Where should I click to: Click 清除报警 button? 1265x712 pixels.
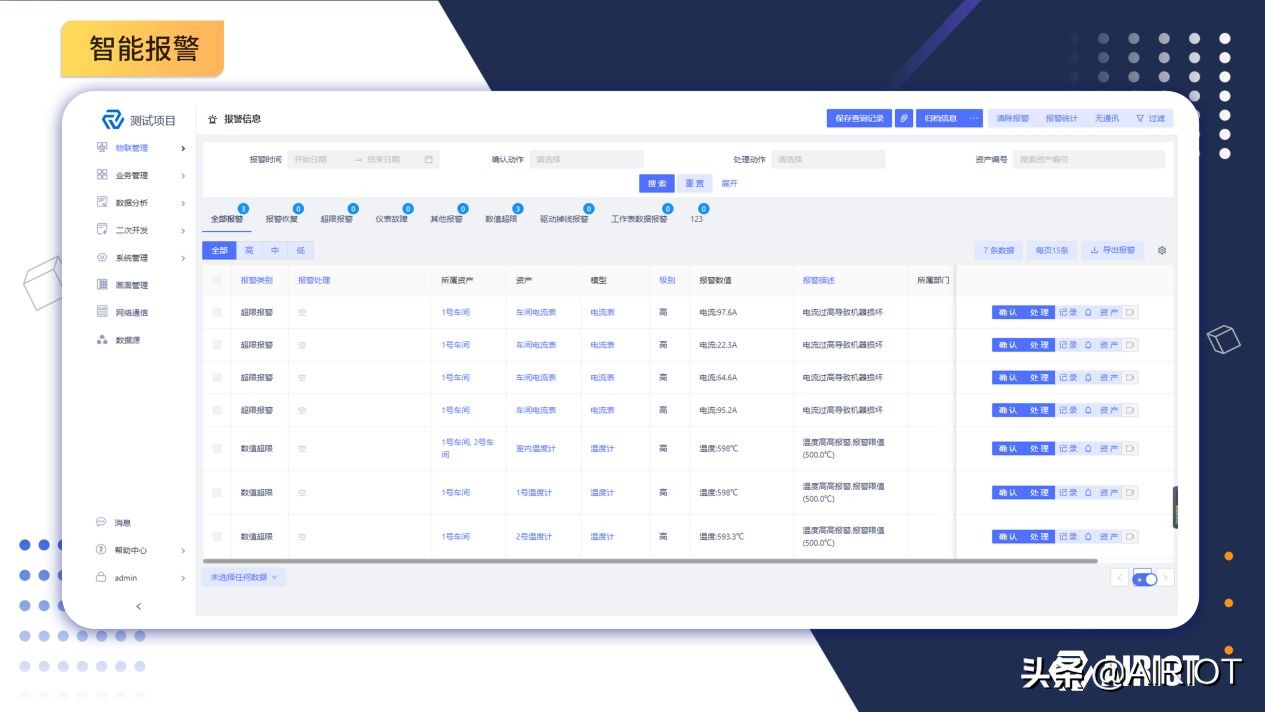click(x=1012, y=118)
